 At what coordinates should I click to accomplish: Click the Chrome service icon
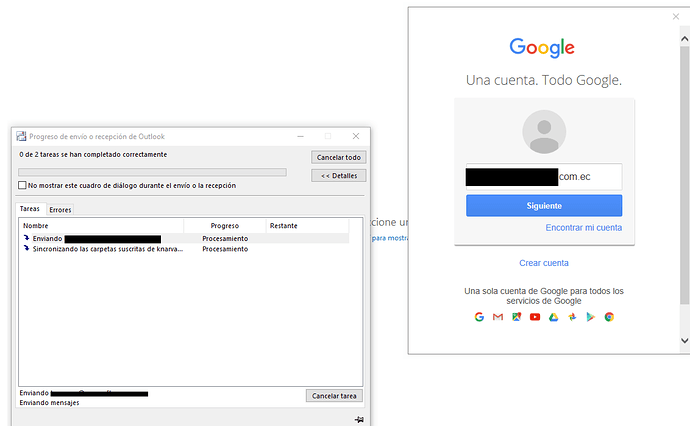[x=609, y=317]
